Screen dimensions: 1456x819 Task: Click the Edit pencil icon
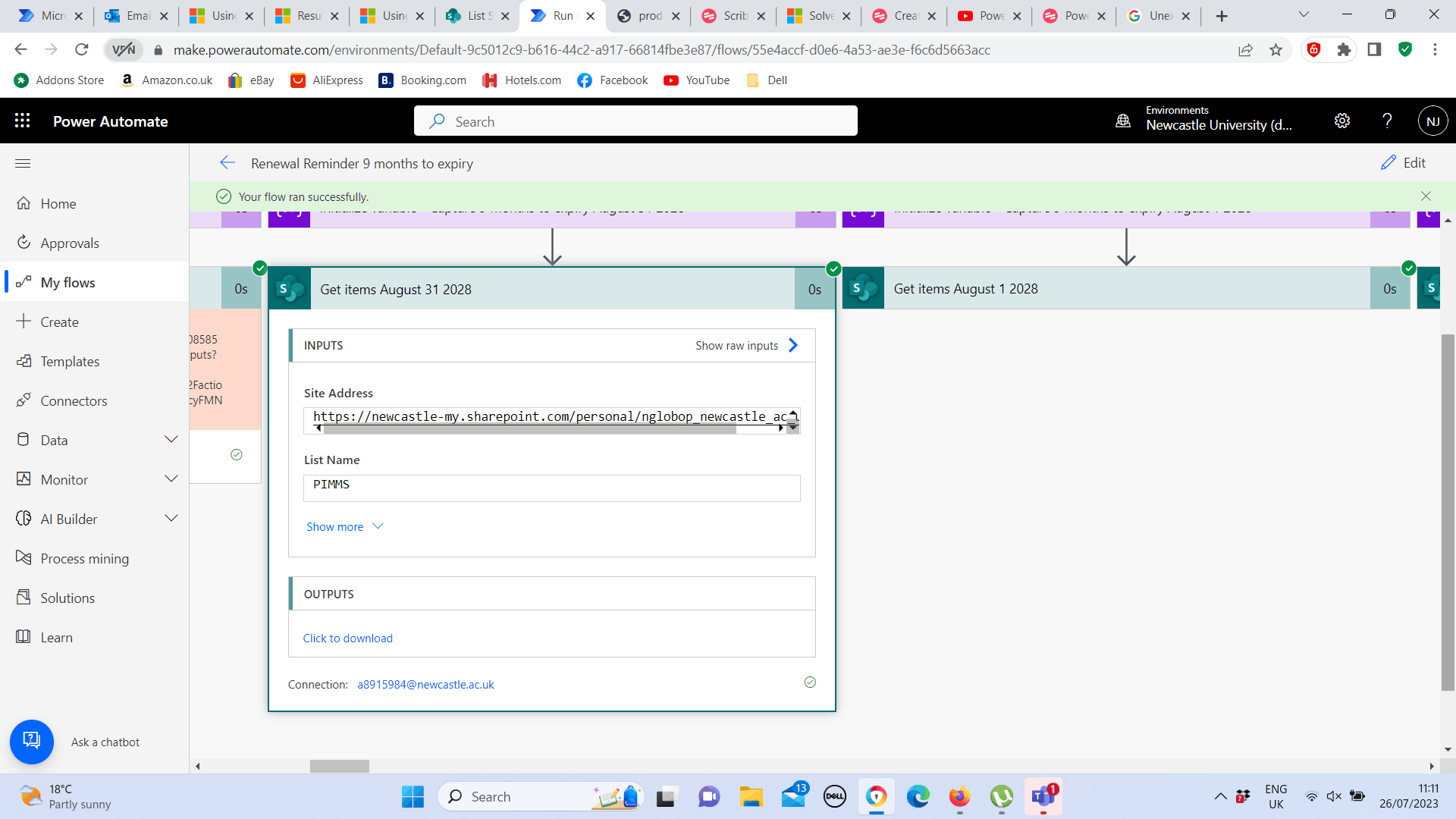point(1388,163)
